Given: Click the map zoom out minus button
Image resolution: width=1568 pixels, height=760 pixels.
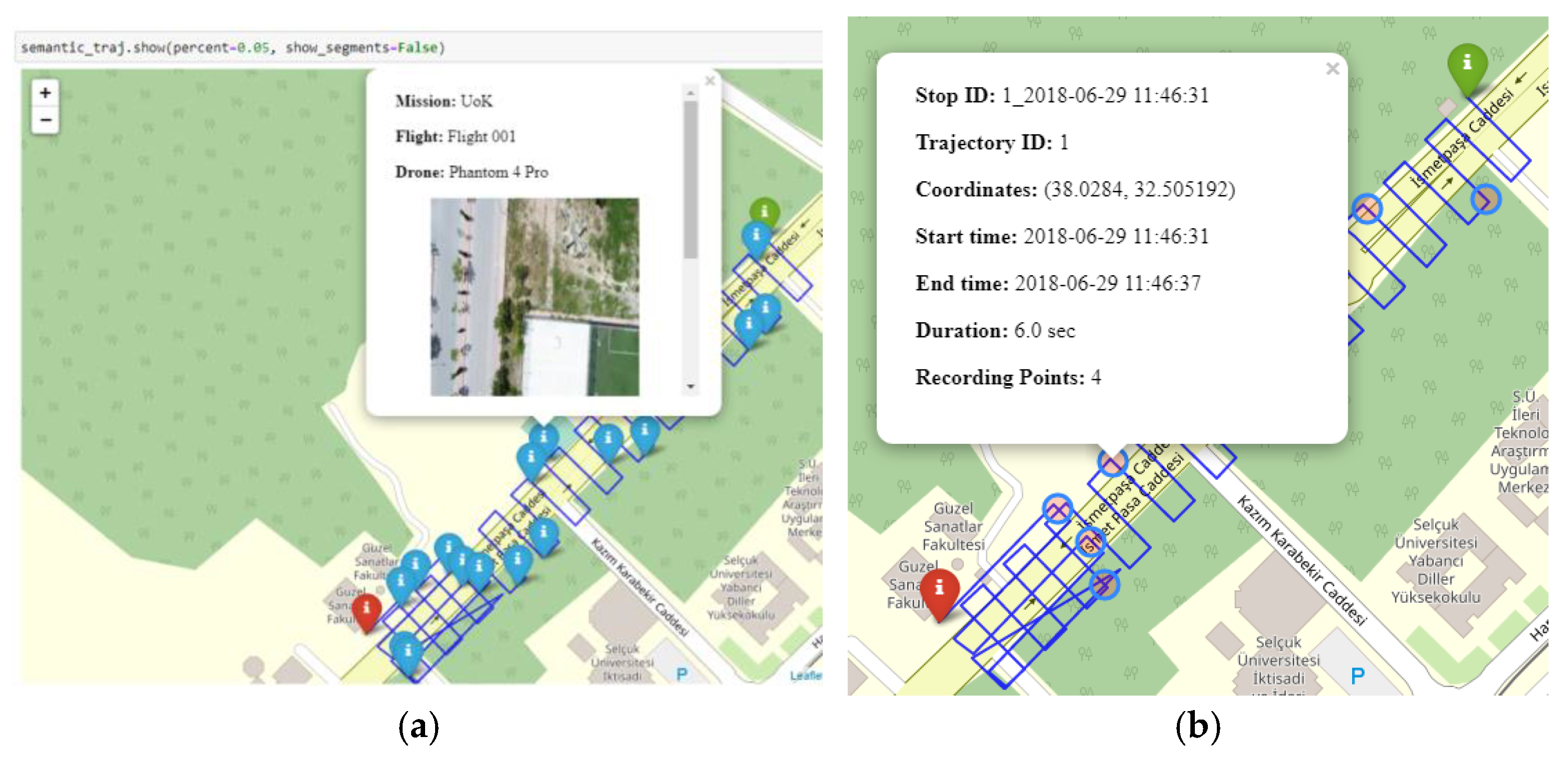Looking at the screenshot, I should pyautogui.click(x=45, y=120).
